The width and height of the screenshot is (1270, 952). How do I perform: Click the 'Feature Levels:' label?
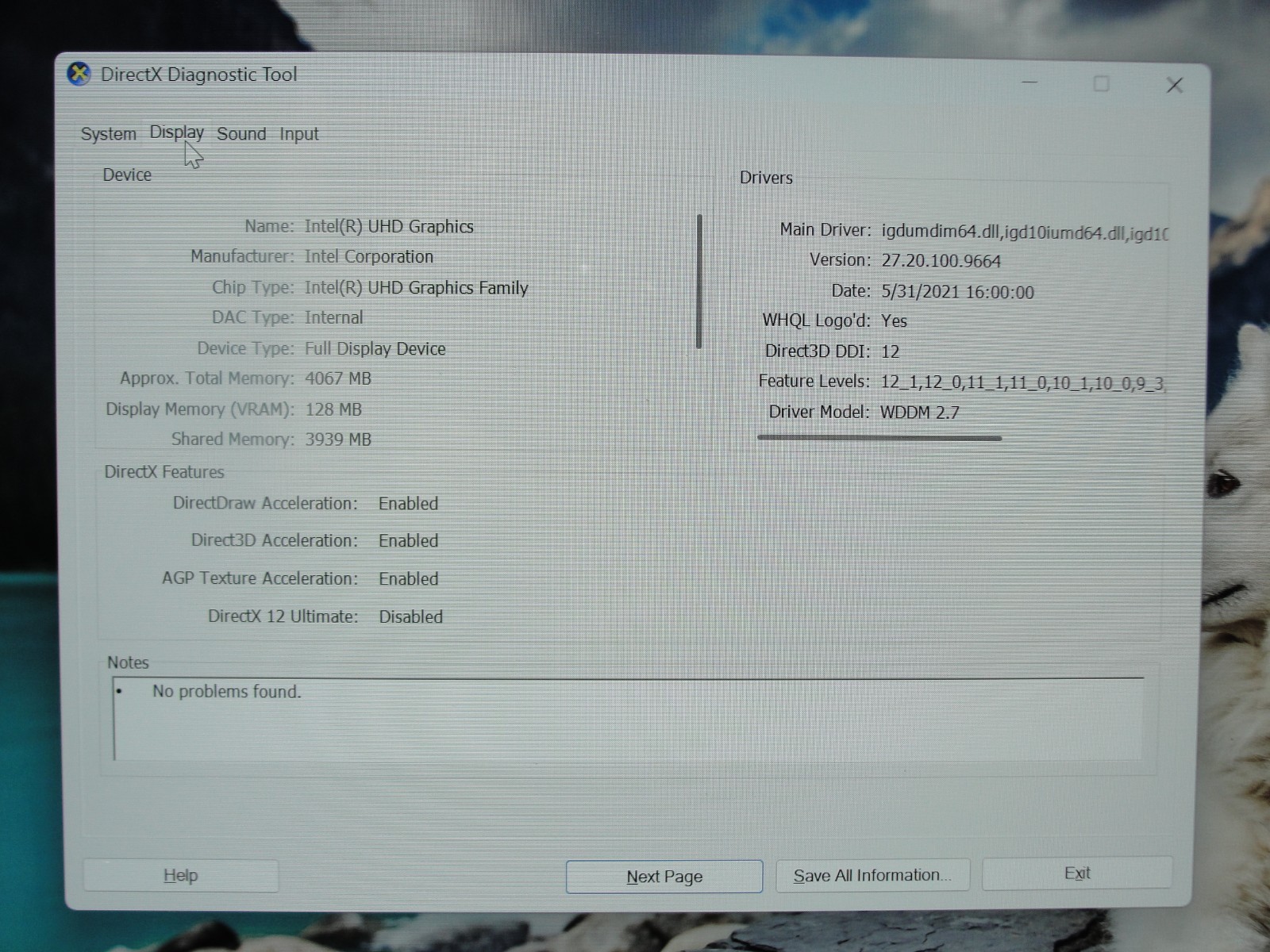814,382
